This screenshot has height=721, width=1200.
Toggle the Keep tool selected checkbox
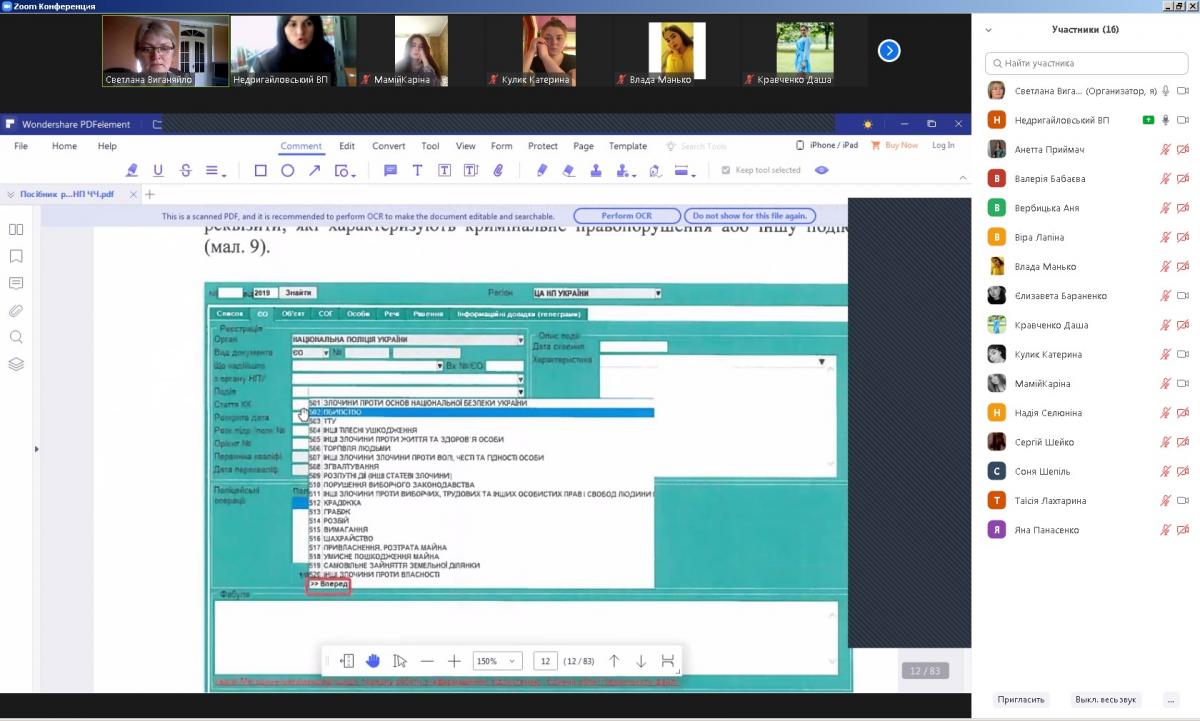[726, 170]
